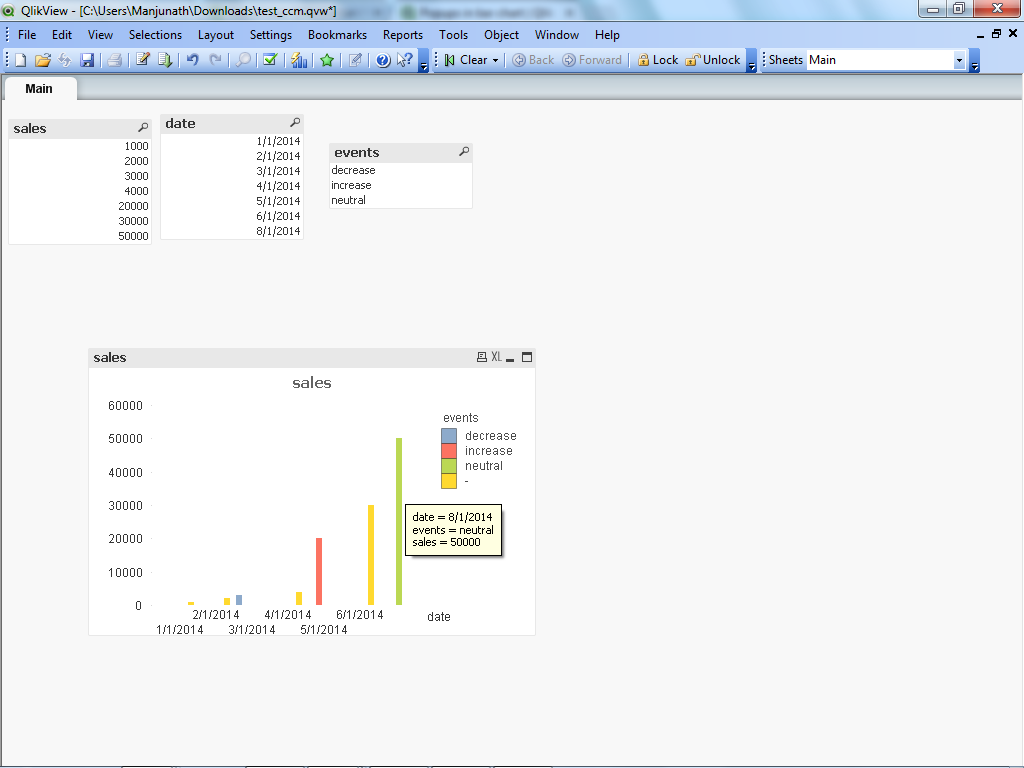
Task: Add a bookmark using the green star icon
Action: coord(327,60)
